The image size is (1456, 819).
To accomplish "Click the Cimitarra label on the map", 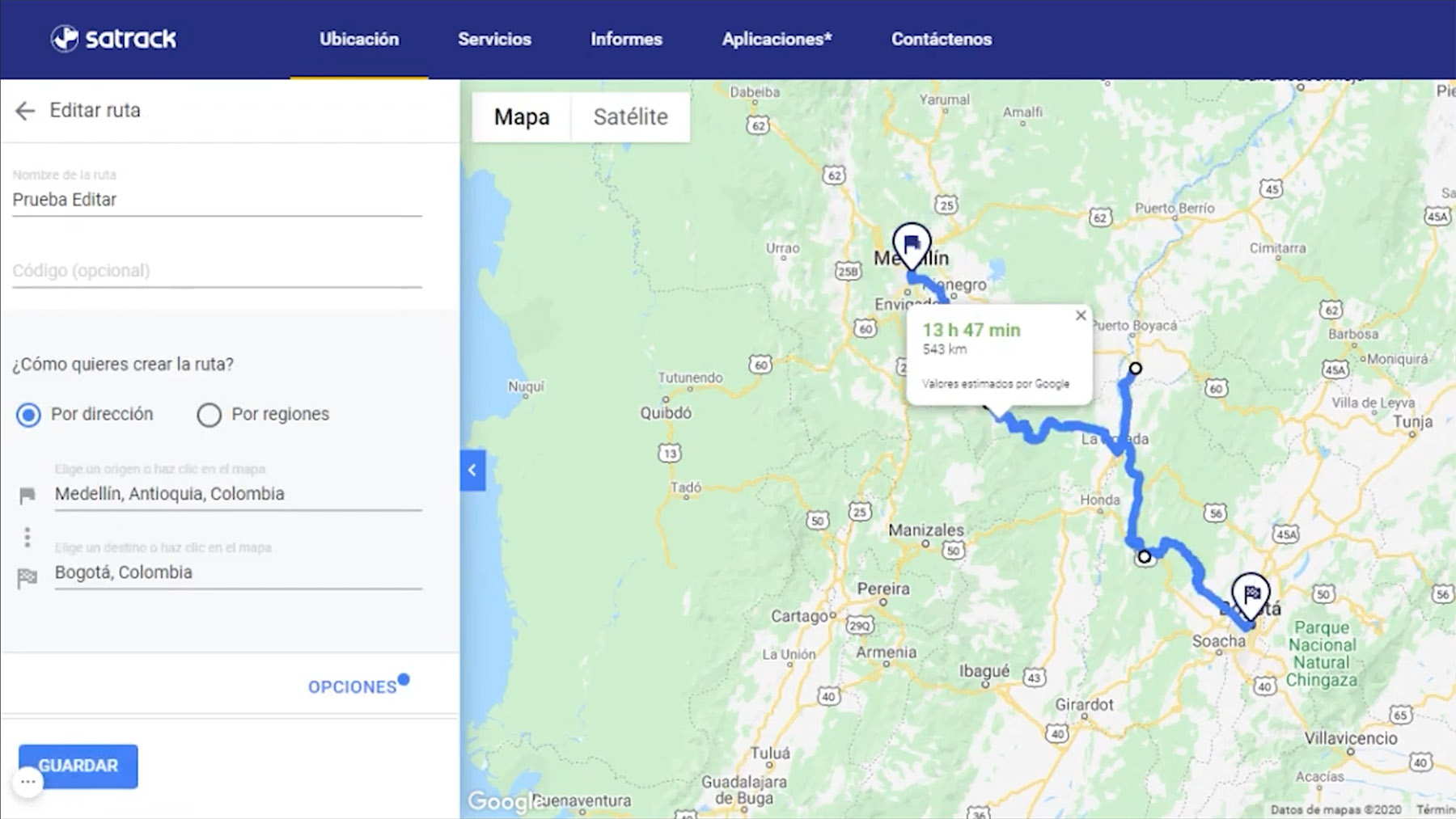I will (1277, 248).
